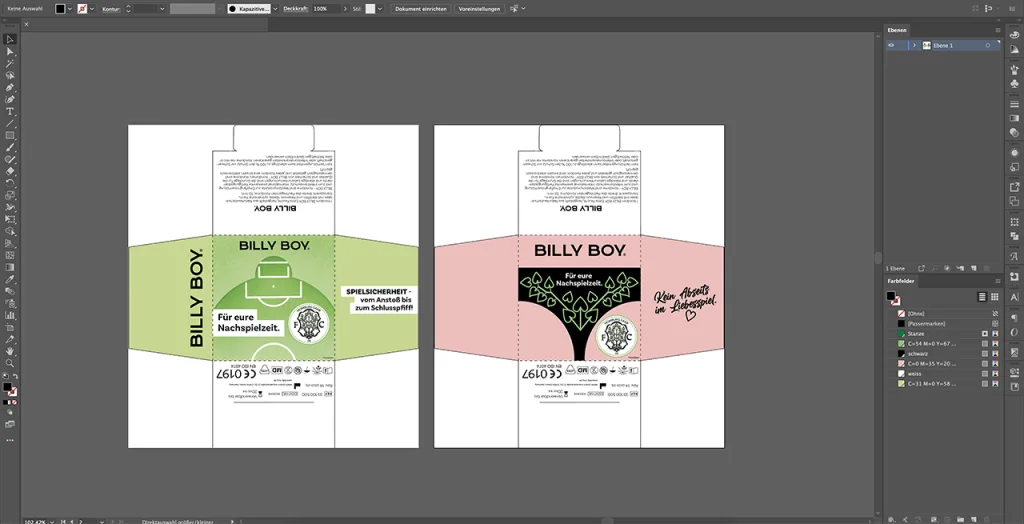Select the Eraser tool
The image size is (1024, 524).
pos(10,171)
